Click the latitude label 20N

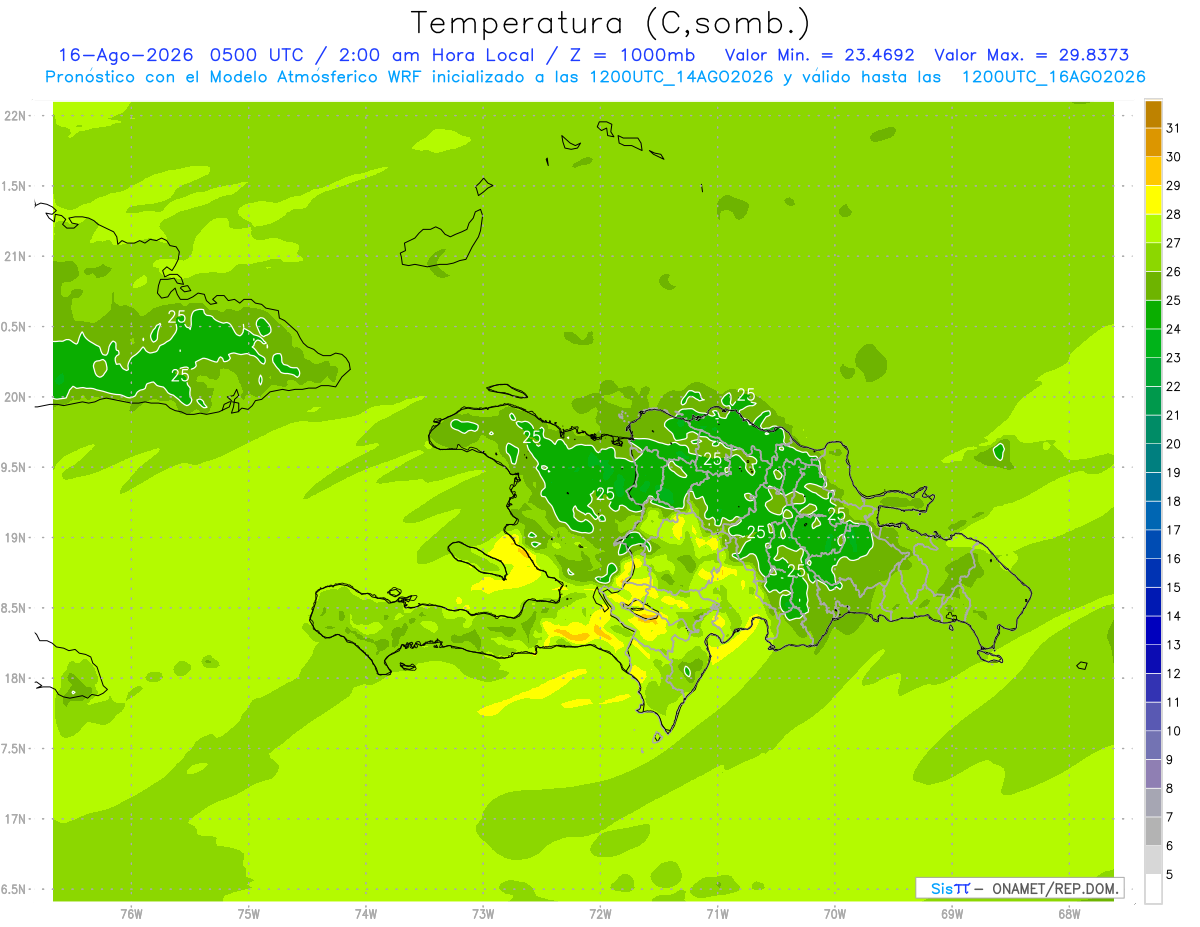click(17, 397)
